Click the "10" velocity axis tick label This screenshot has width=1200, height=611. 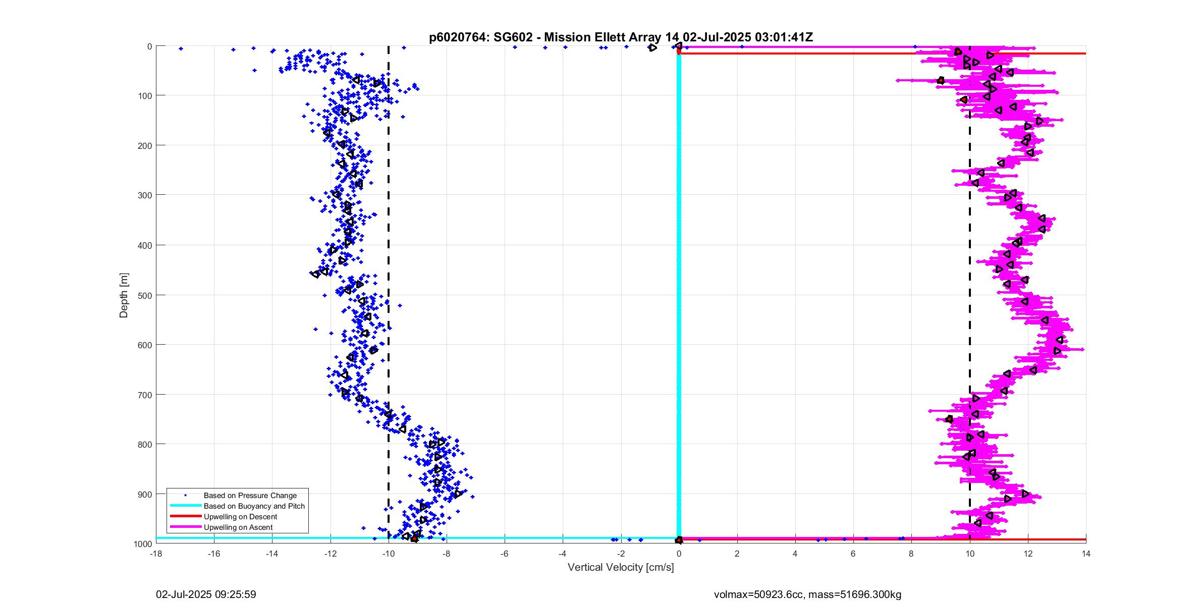pos(969,553)
